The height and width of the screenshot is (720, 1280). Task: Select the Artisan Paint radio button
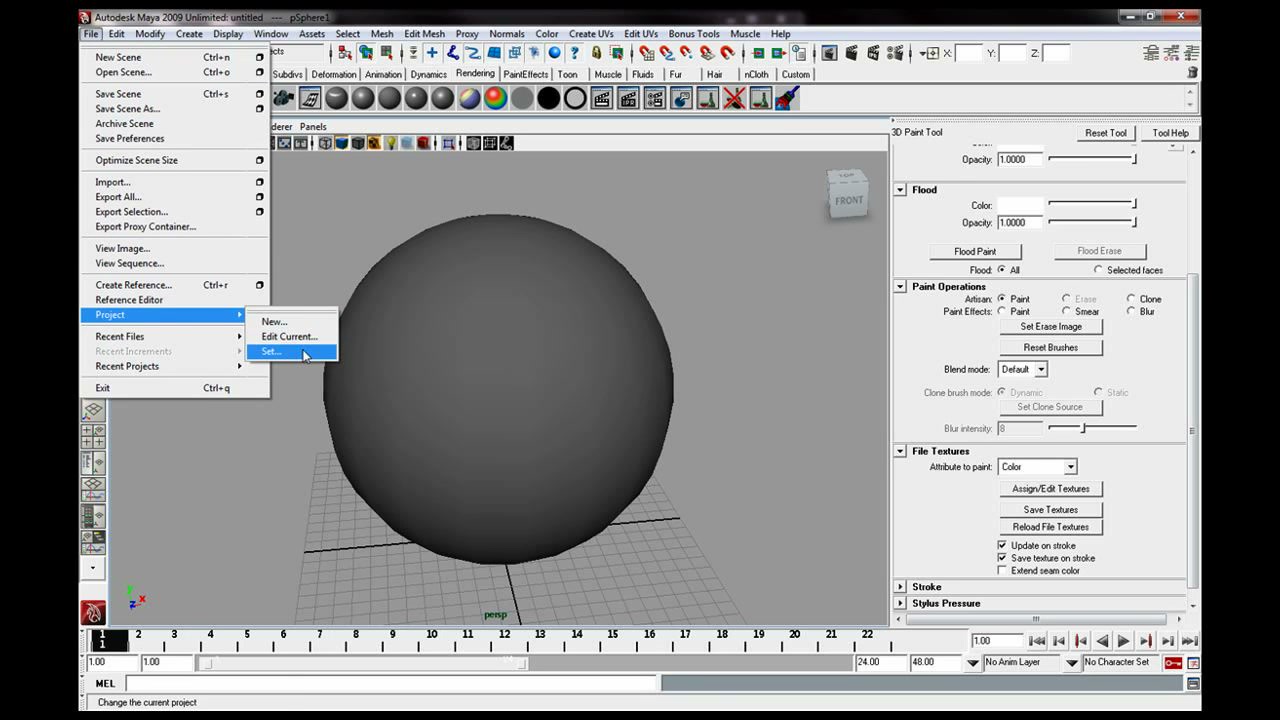tap(1001, 299)
